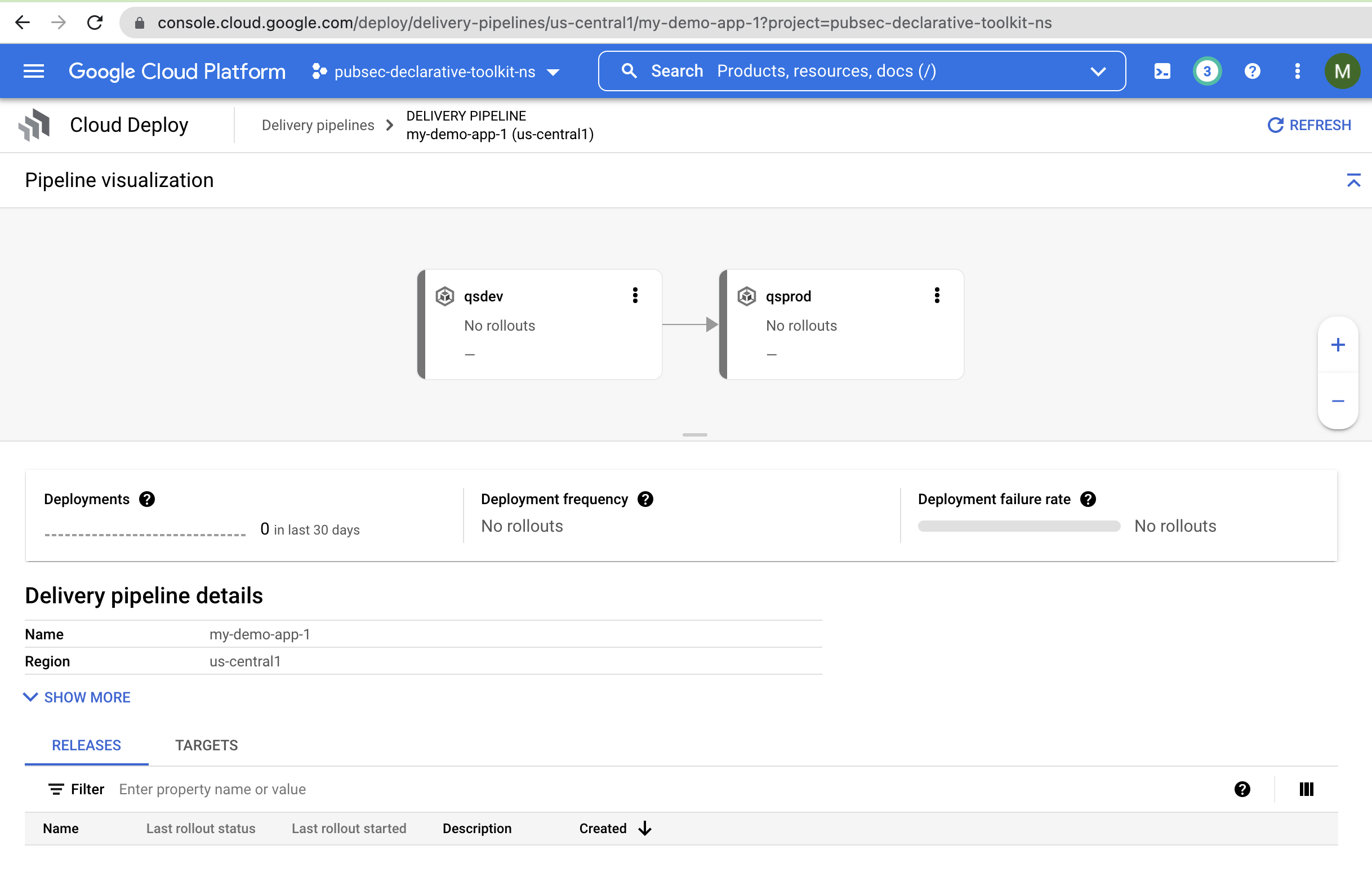Image resolution: width=1372 pixels, height=890 pixels.
Task: Show Deployment failure rate help tooltip
Action: pos(1088,499)
